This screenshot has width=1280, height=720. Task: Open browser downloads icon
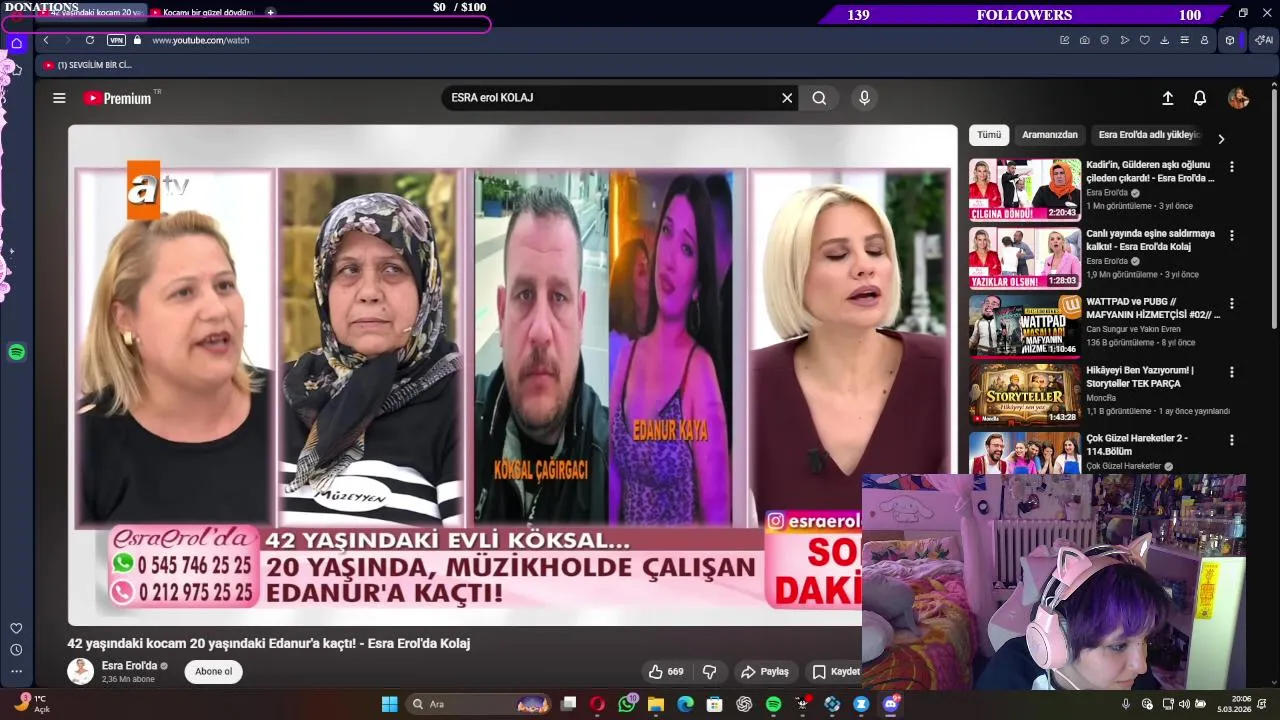click(x=1164, y=40)
